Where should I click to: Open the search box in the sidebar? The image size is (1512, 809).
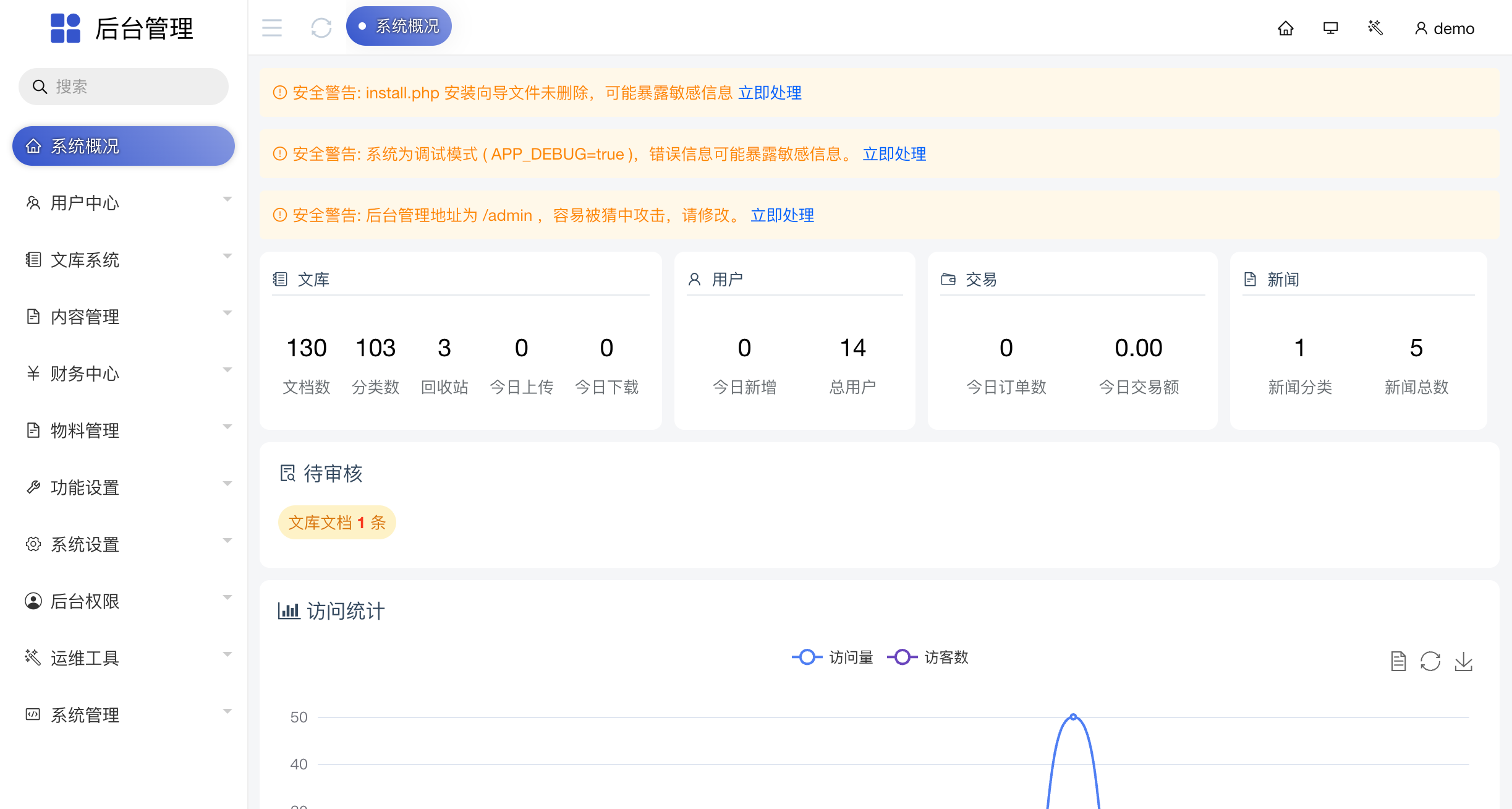[123, 87]
